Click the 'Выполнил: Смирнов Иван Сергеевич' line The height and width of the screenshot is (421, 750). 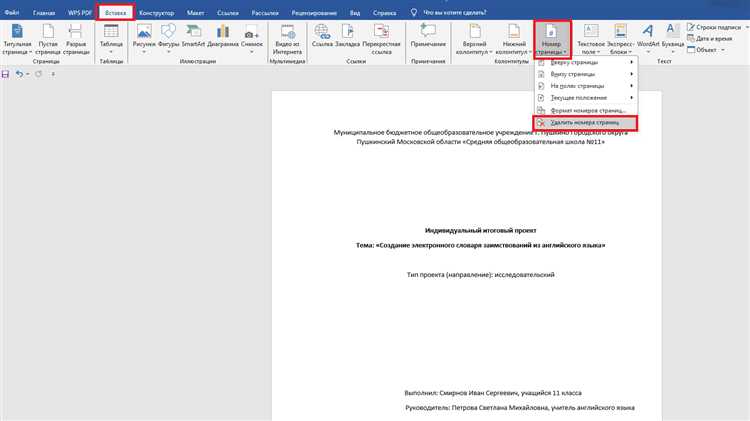click(x=493, y=393)
